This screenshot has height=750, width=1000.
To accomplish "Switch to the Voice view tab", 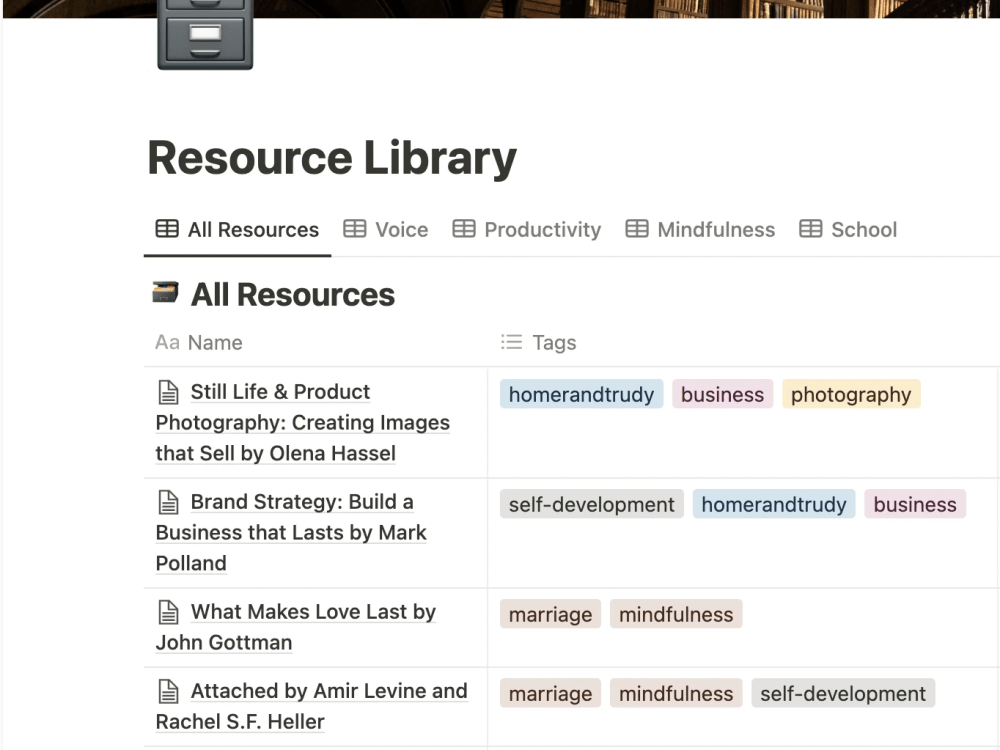I will (385, 230).
